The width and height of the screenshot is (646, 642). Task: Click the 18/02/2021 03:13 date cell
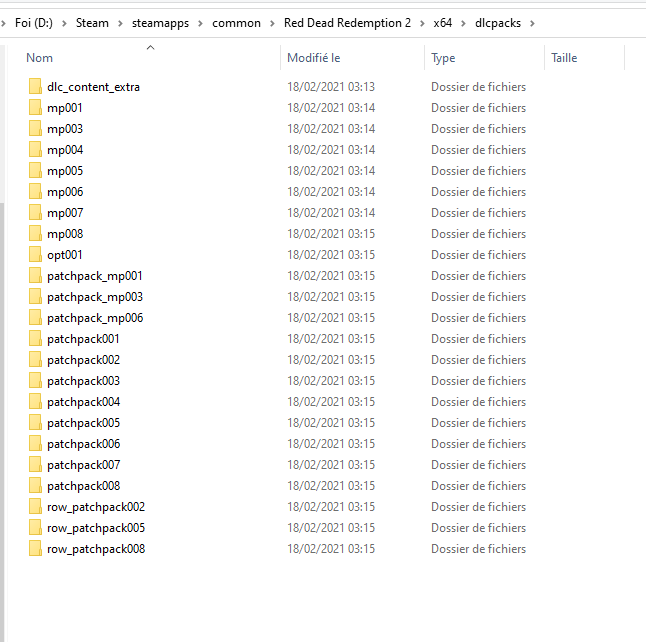coord(331,87)
